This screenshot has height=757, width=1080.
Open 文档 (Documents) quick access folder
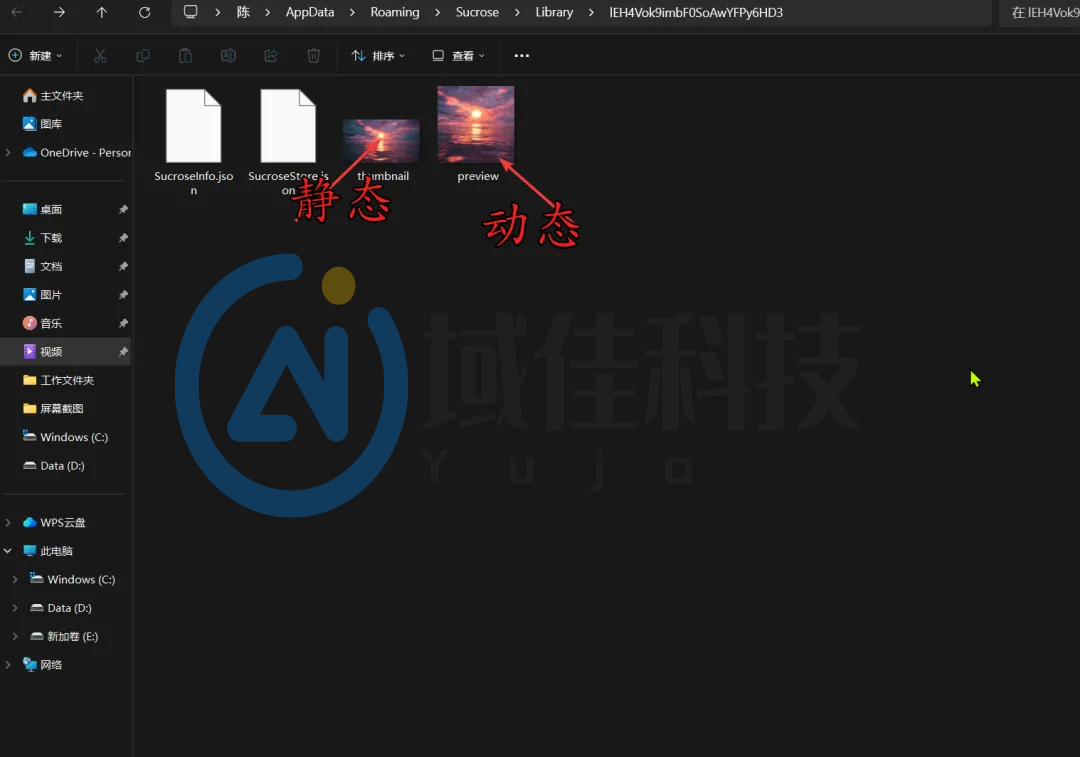click(x=43, y=266)
